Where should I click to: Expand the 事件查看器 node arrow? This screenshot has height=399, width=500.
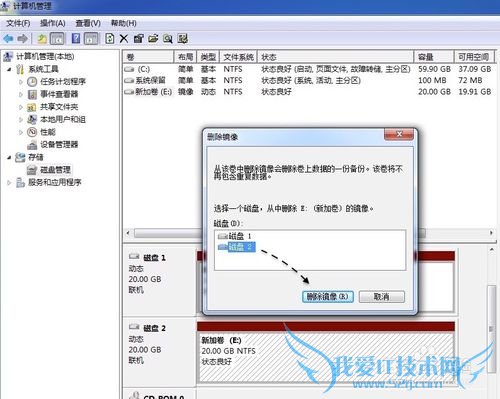pyautogui.click(x=21, y=94)
